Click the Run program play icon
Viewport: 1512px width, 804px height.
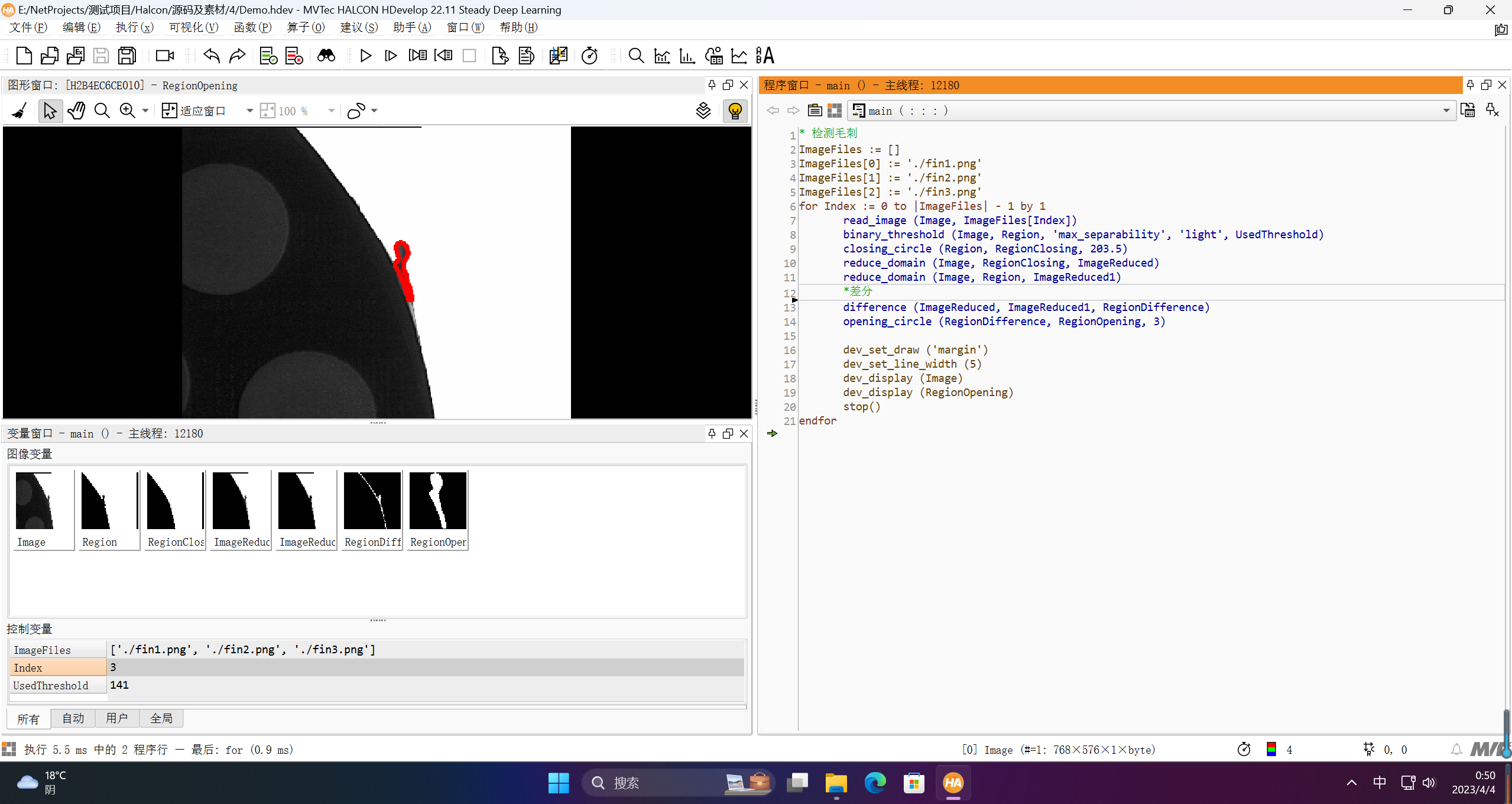tap(365, 56)
